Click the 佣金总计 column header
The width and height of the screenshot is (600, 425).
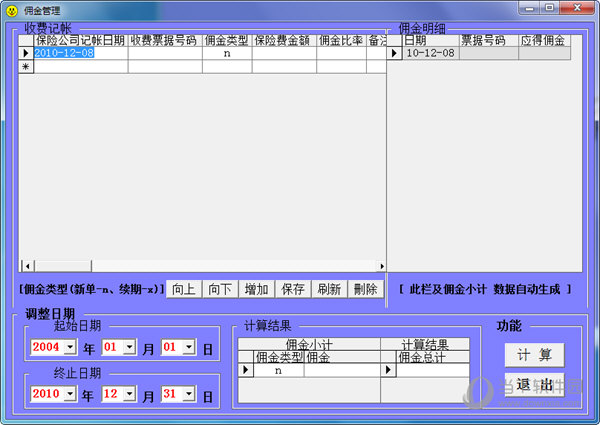pyautogui.click(x=433, y=357)
